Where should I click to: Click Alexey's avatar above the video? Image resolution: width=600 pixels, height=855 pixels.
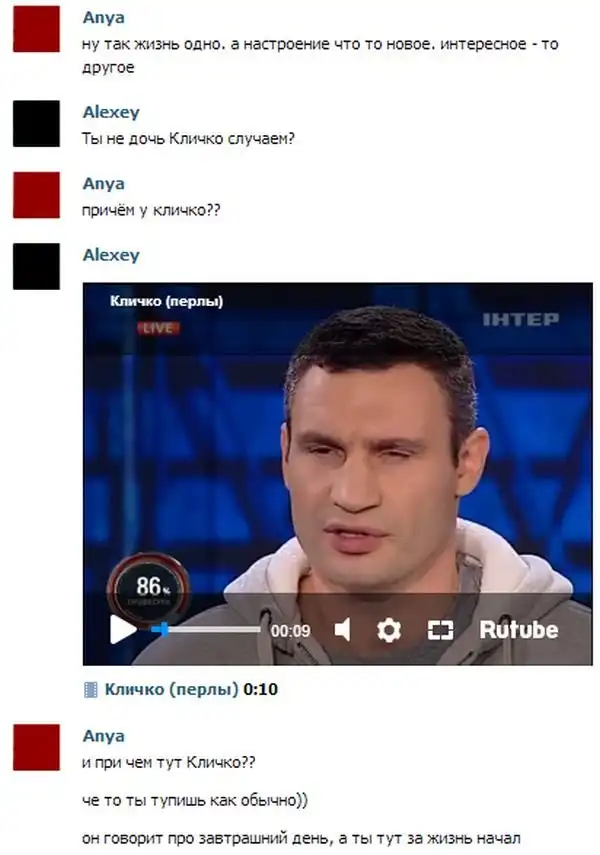(37, 266)
